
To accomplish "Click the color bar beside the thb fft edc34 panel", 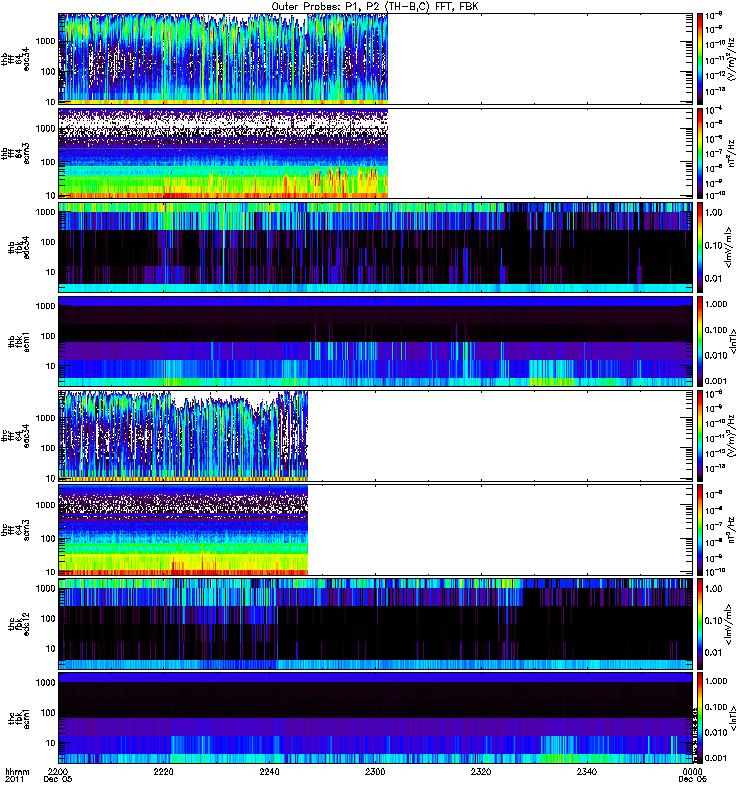I will coord(700,59).
